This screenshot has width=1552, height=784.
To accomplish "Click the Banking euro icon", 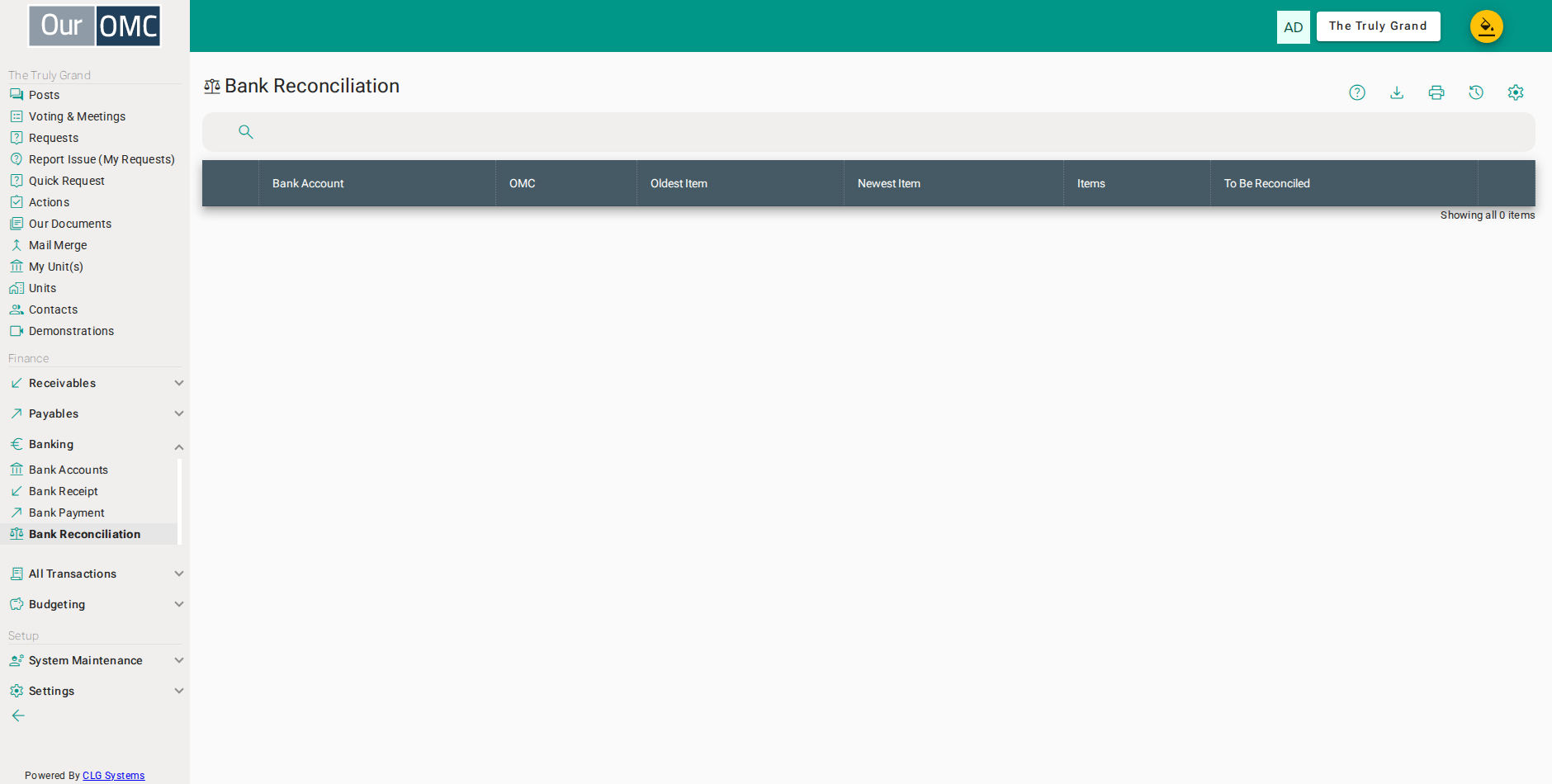I will pos(17,444).
